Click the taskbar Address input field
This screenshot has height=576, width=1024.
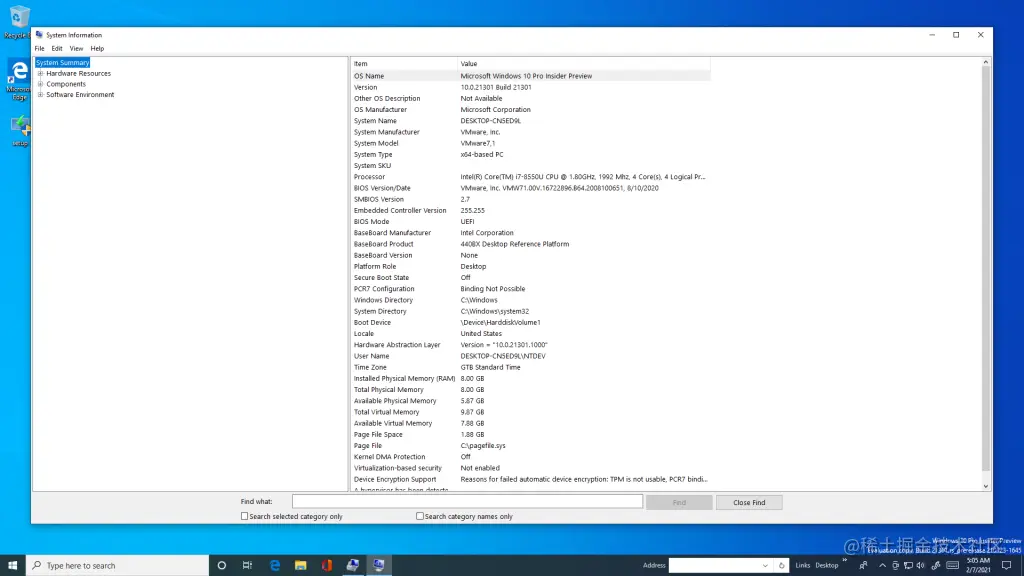(714, 566)
